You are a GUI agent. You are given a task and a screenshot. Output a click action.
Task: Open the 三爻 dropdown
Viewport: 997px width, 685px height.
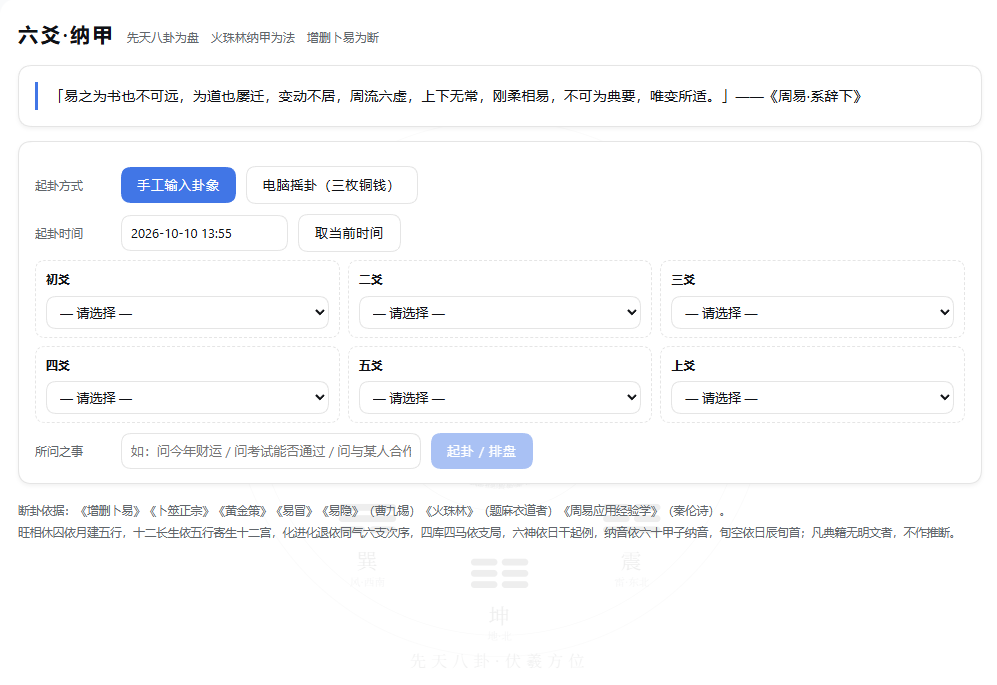813,312
